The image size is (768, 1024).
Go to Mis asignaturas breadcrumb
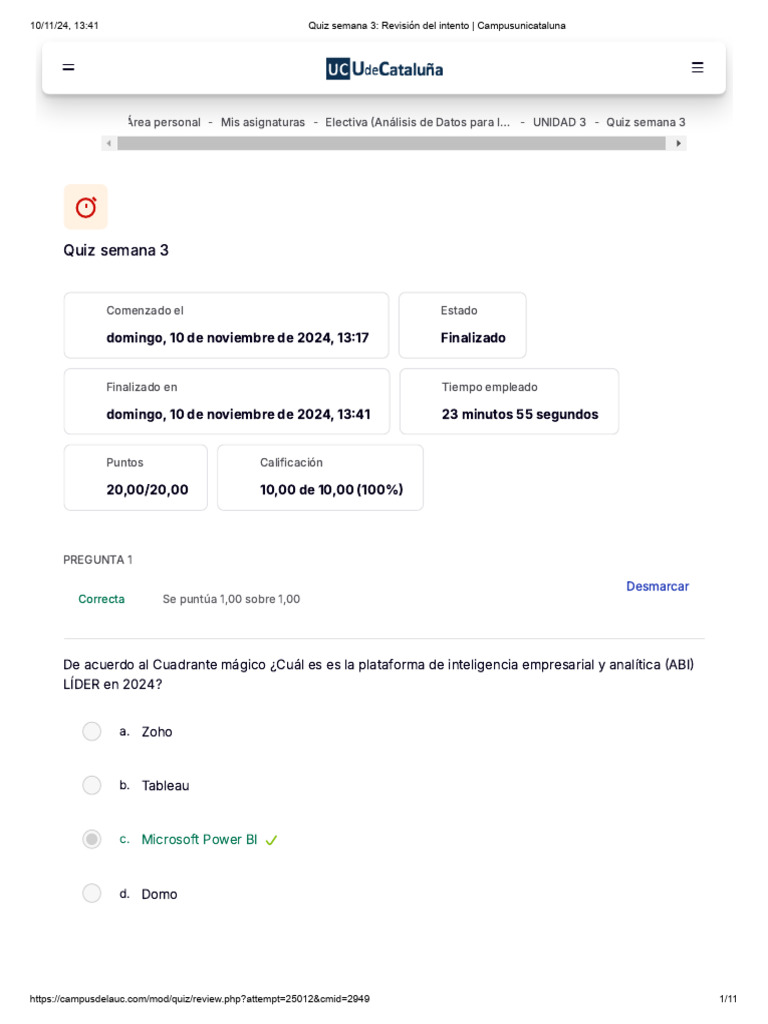(x=263, y=122)
